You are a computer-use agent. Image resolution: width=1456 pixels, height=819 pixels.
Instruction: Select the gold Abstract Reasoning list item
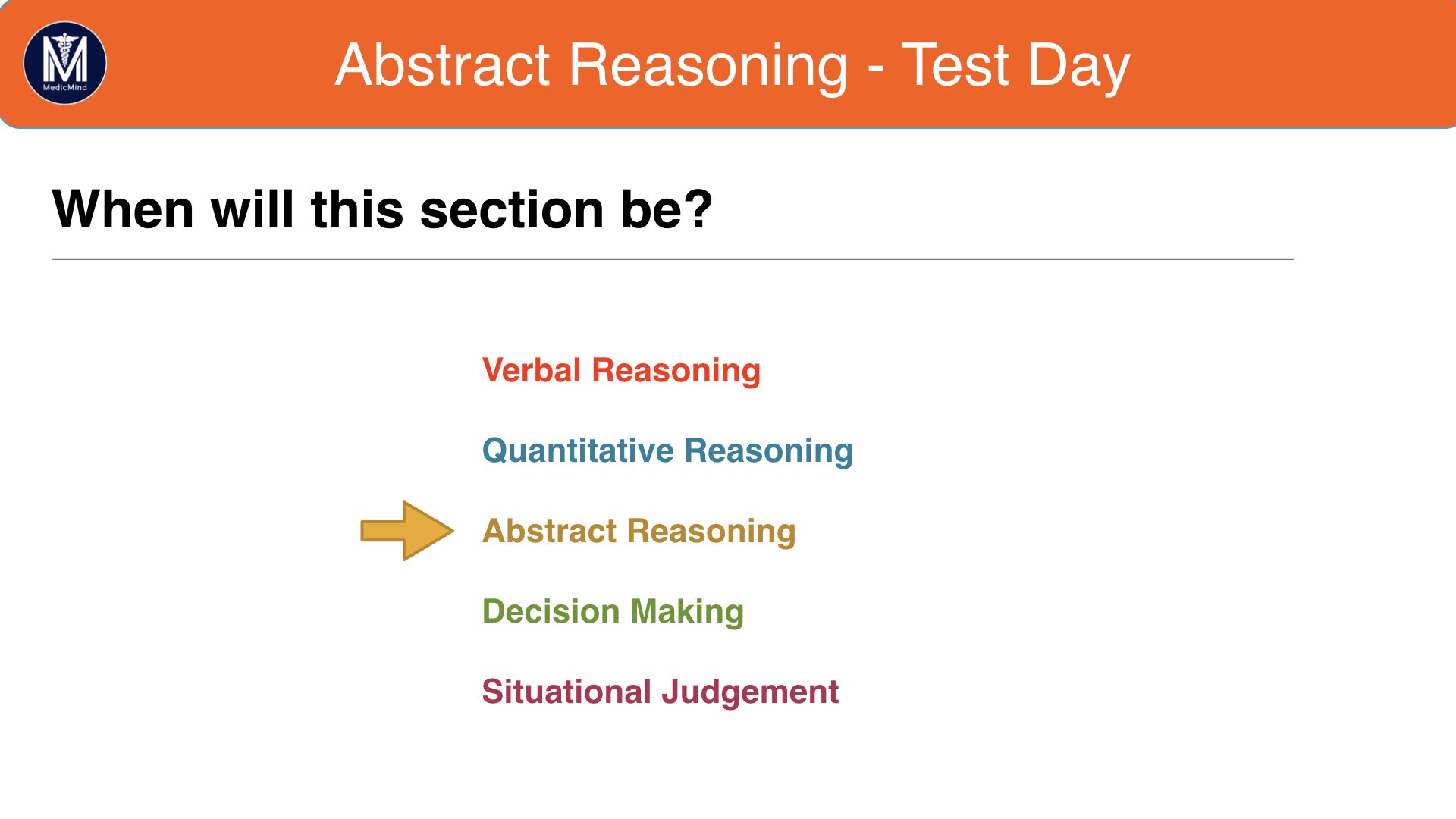639,532
